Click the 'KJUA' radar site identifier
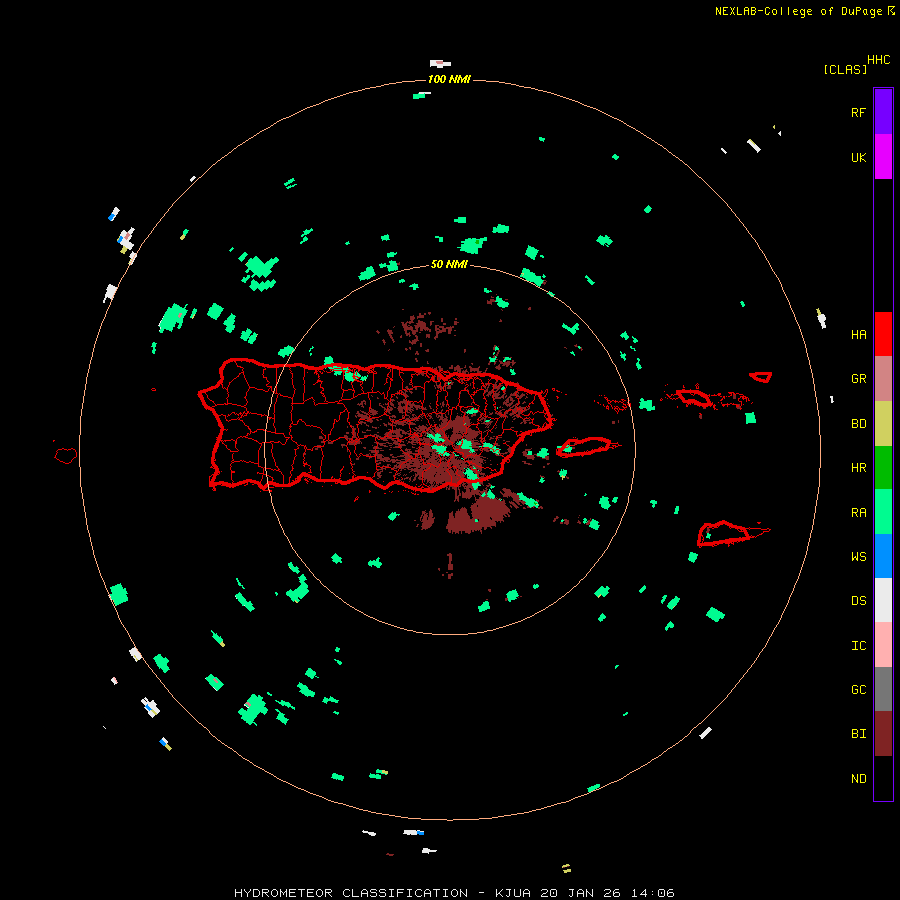The image size is (900, 900). click(513, 893)
